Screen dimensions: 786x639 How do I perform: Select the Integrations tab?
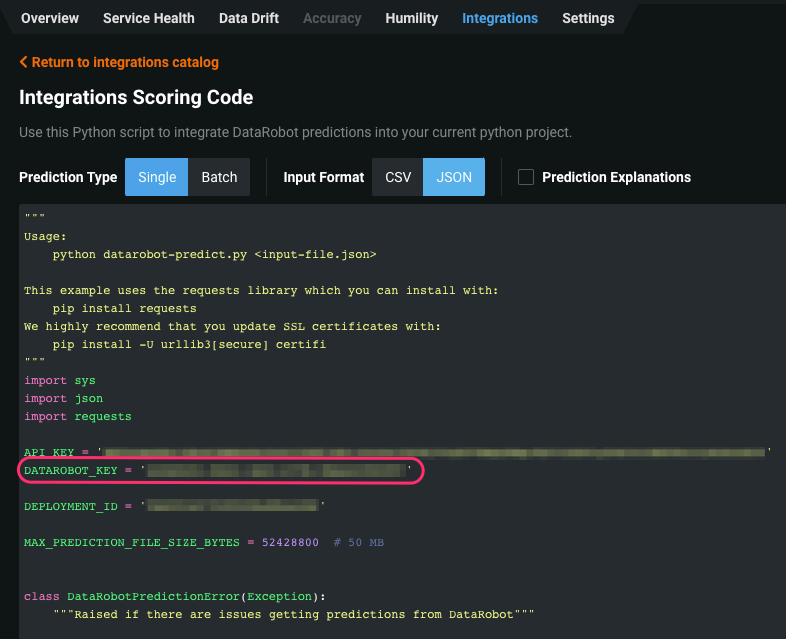tap(500, 18)
